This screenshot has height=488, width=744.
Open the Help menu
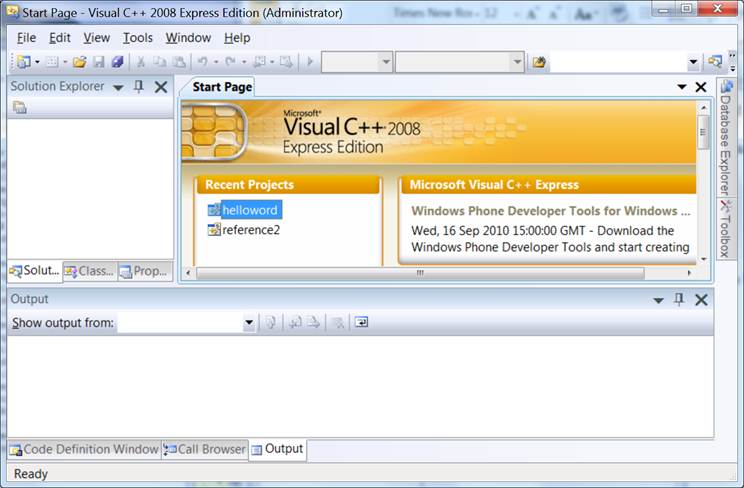(237, 38)
